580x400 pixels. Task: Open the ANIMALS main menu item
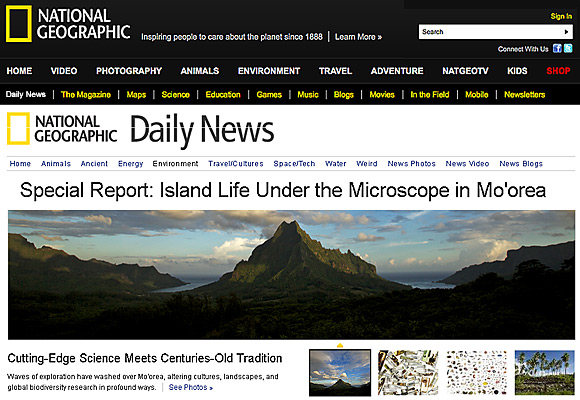click(x=200, y=71)
